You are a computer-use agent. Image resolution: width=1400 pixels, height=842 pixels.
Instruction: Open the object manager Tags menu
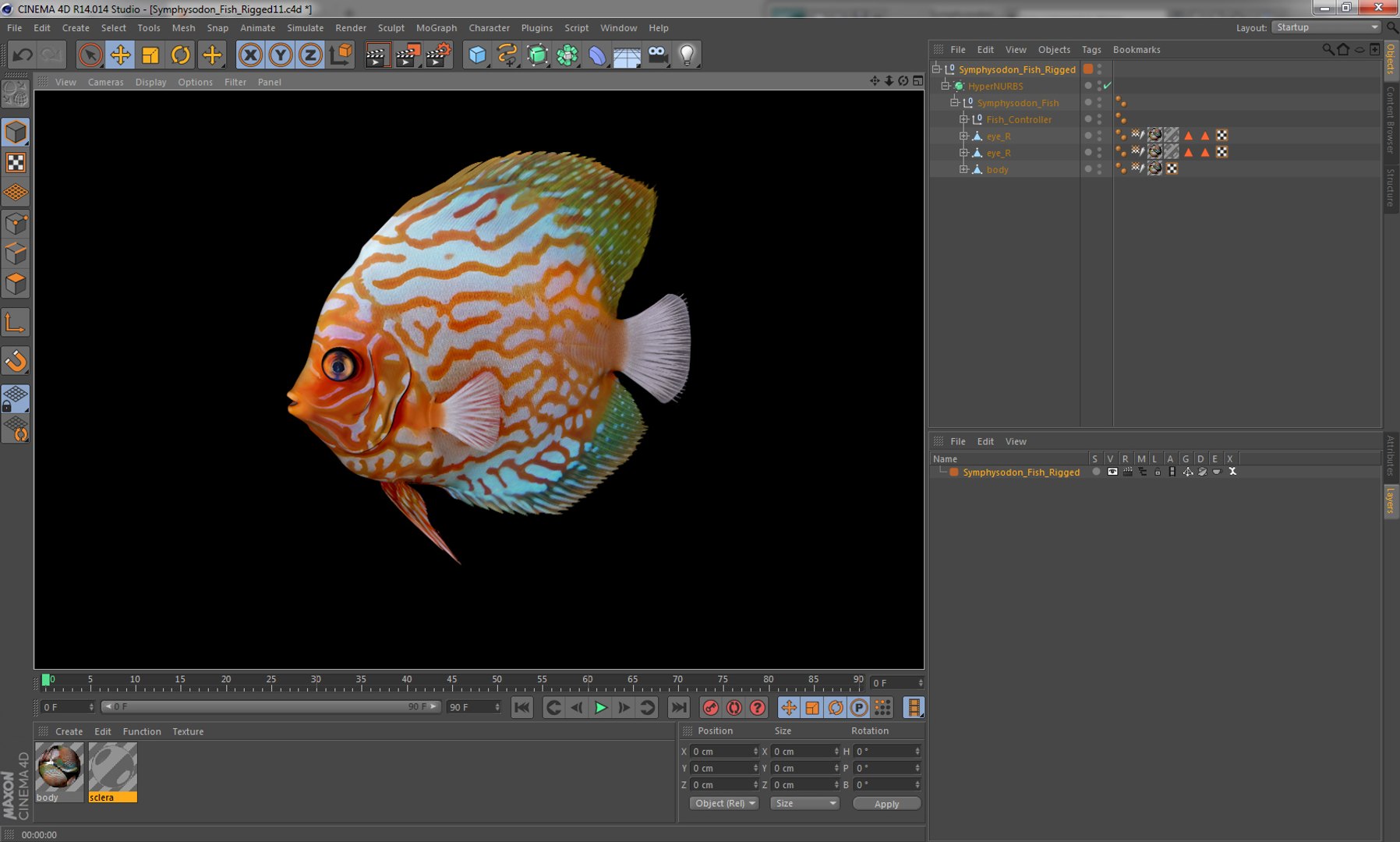[1091, 49]
